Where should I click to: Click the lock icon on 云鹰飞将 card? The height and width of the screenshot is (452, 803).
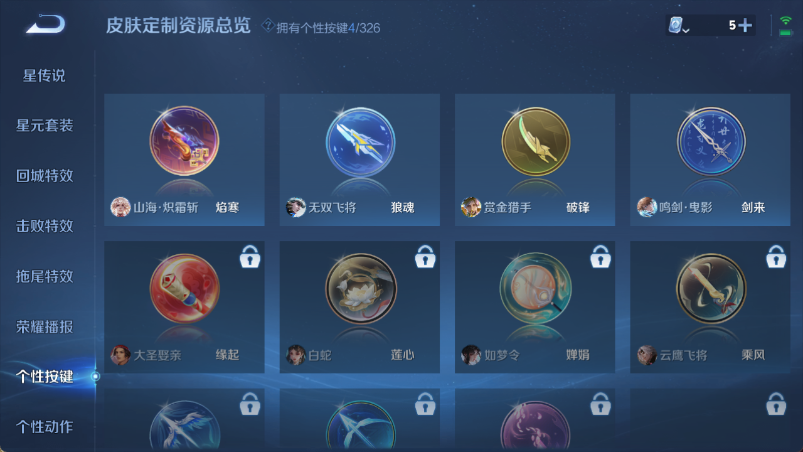tap(776, 256)
